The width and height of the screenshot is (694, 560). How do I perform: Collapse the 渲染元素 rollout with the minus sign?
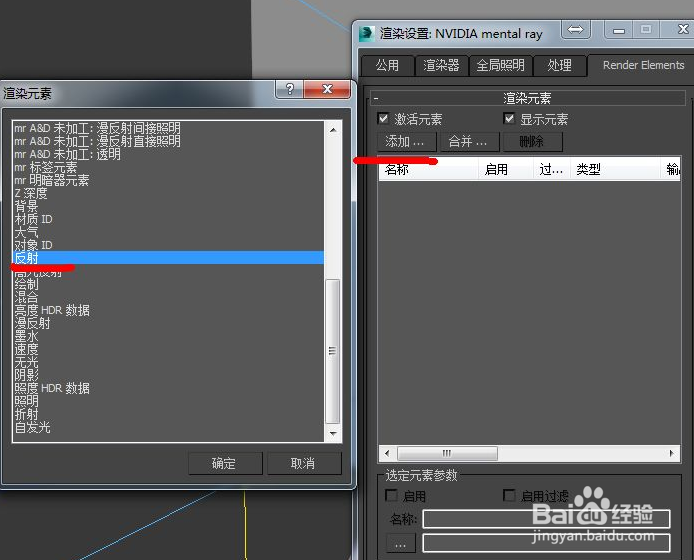[376, 98]
